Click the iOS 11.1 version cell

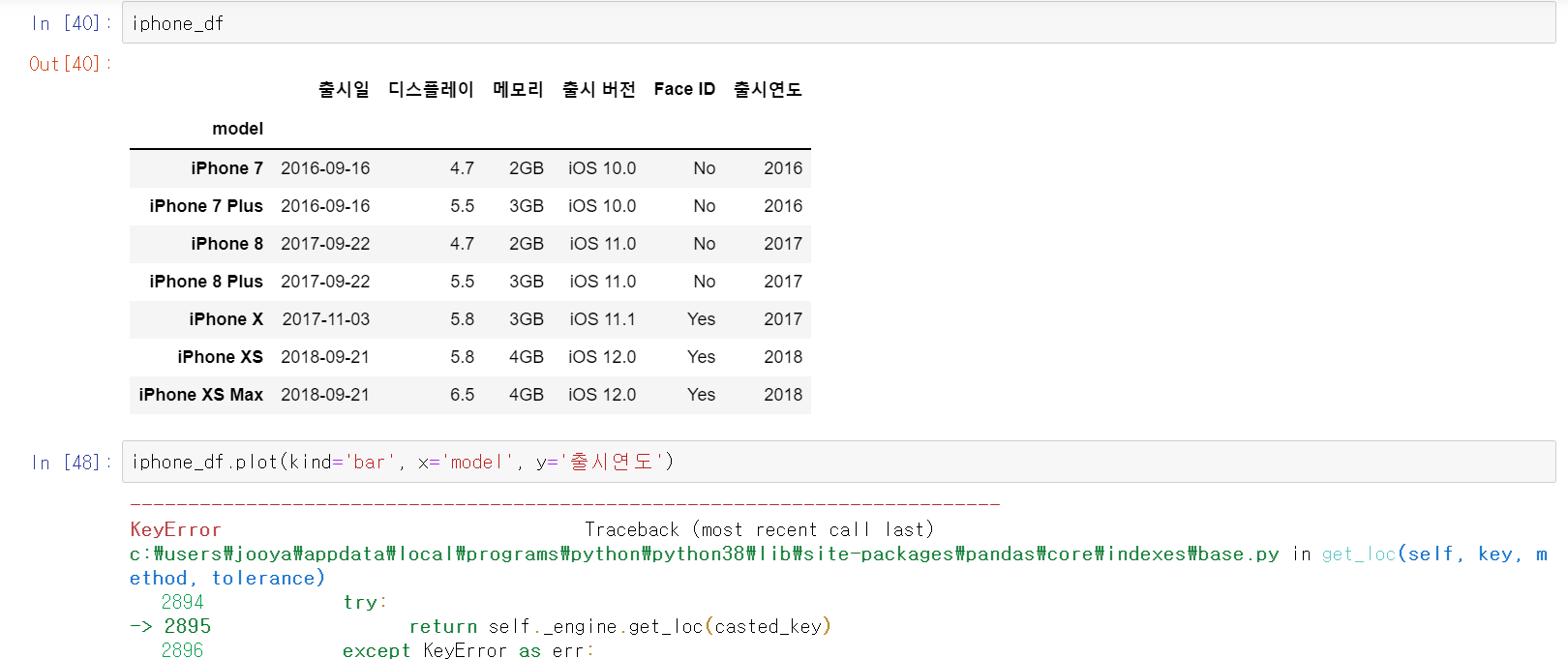603,319
